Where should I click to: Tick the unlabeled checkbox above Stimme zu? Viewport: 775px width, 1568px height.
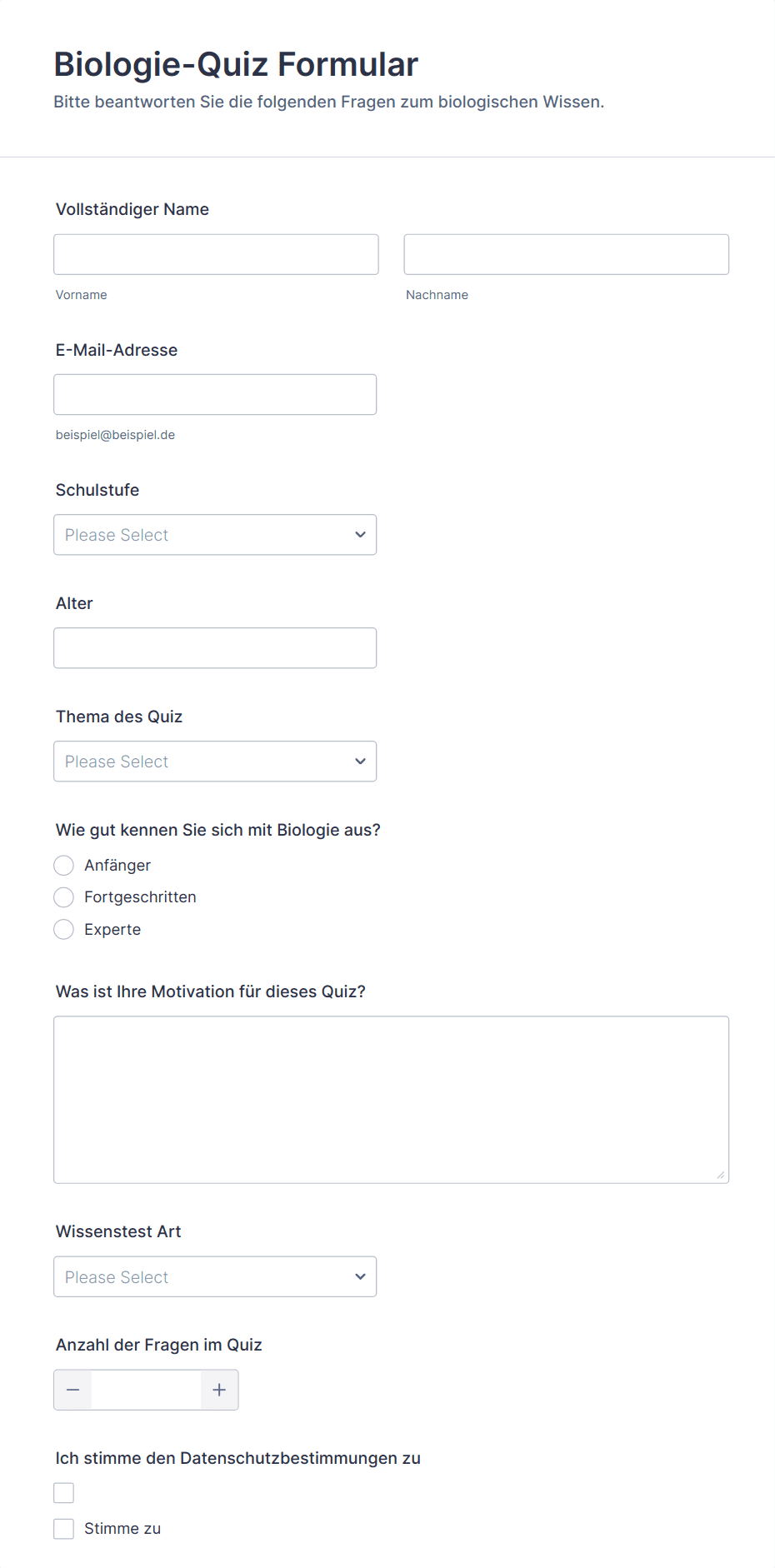point(64,1493)
